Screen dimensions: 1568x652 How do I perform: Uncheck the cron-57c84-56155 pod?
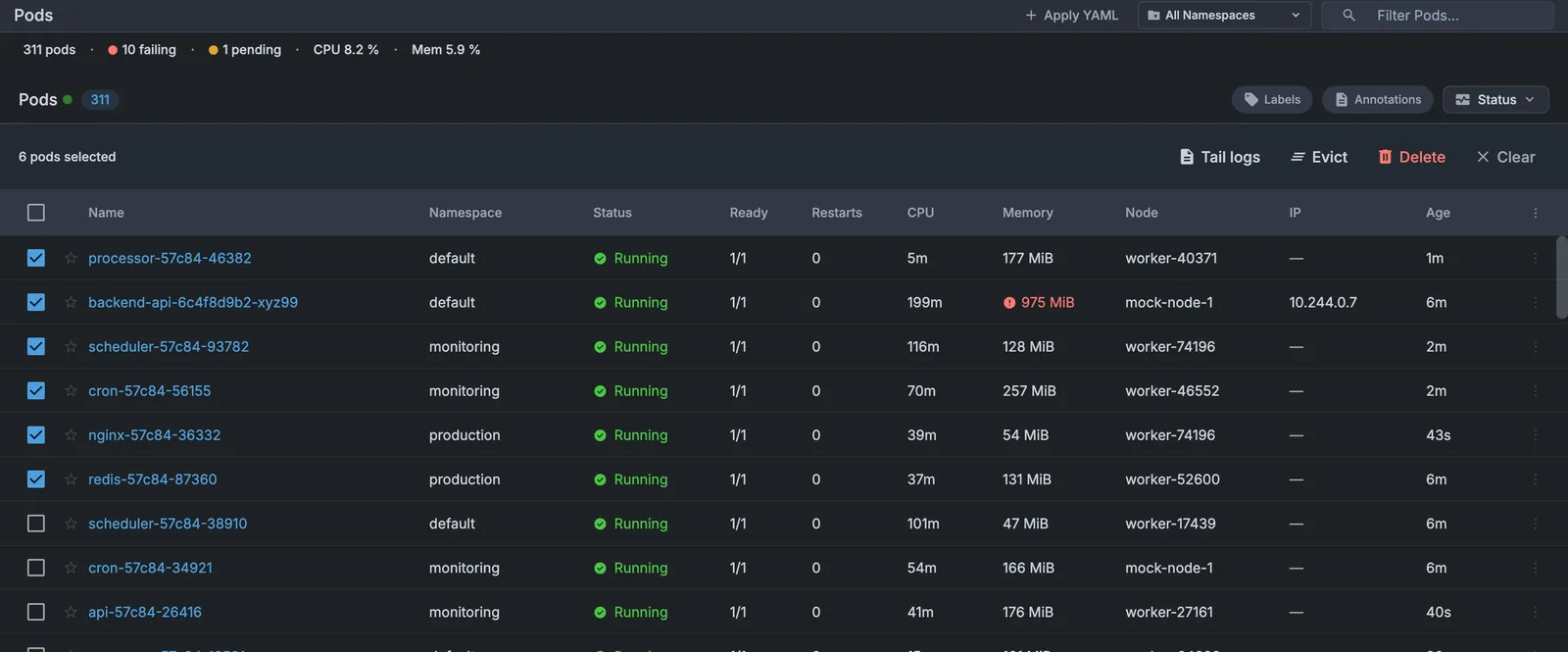[x=36, y=390]
